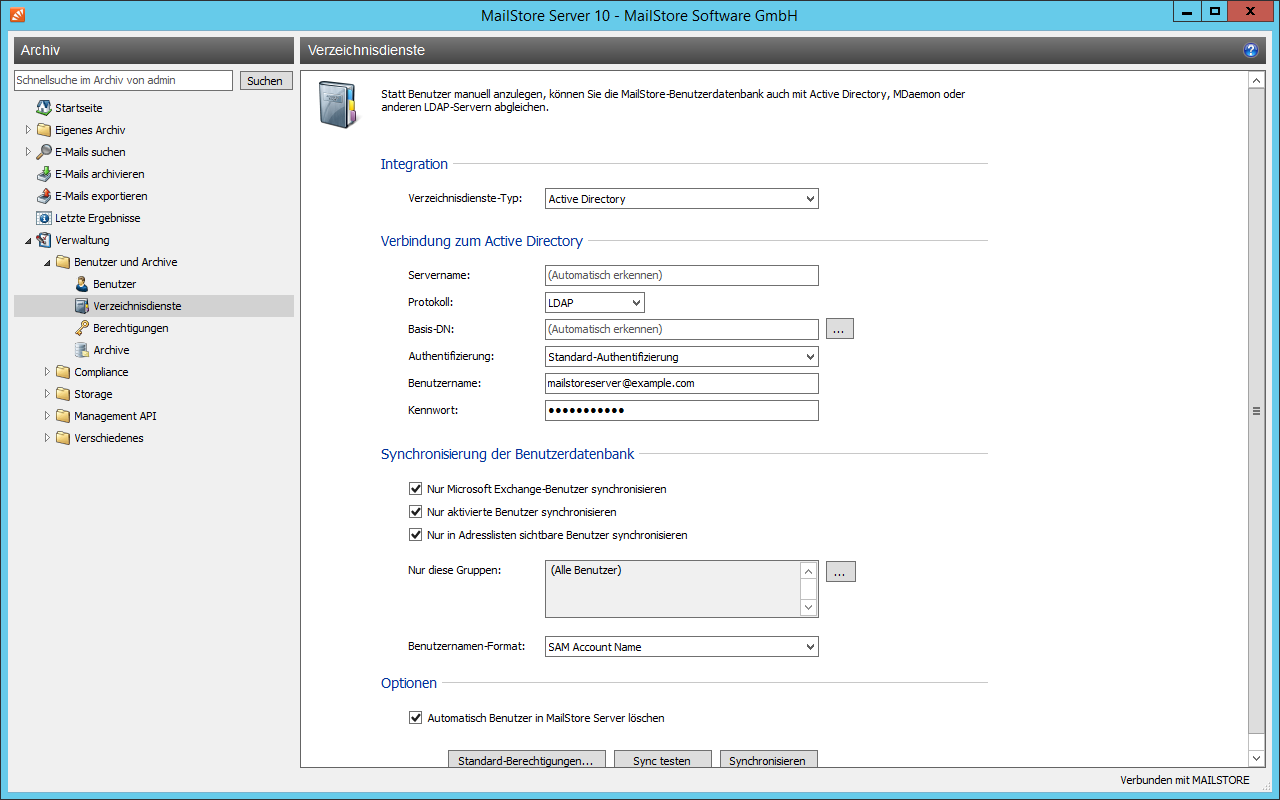Click the browse button next to groups list
Screen dimensions: 1280x800
pyautogui.click(x=841, y=572)
